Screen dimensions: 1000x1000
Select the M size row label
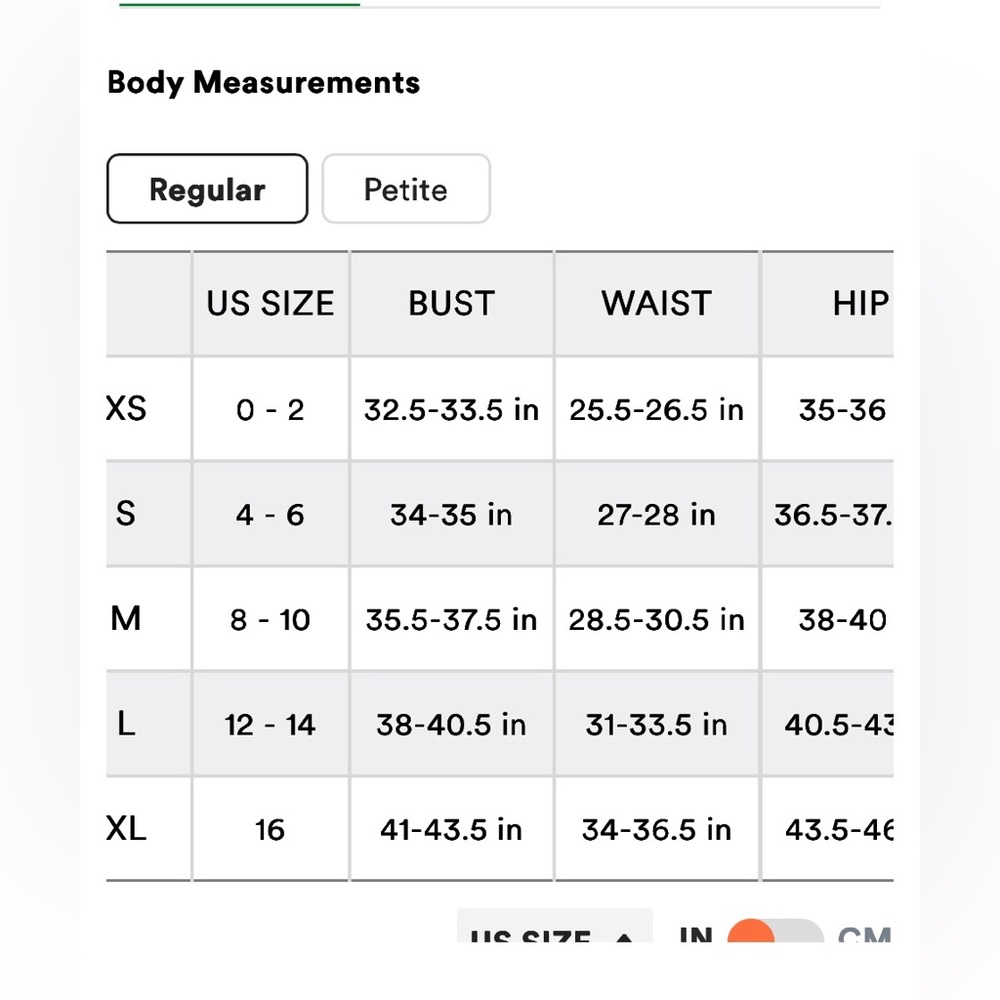(x=126, y=619)
